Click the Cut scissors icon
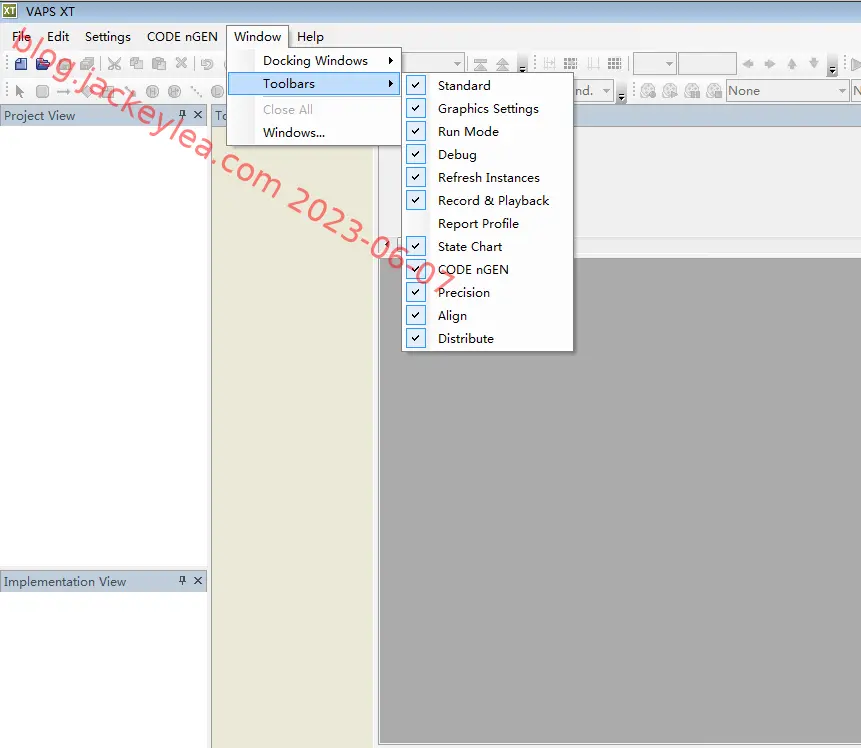 (114, 64)
